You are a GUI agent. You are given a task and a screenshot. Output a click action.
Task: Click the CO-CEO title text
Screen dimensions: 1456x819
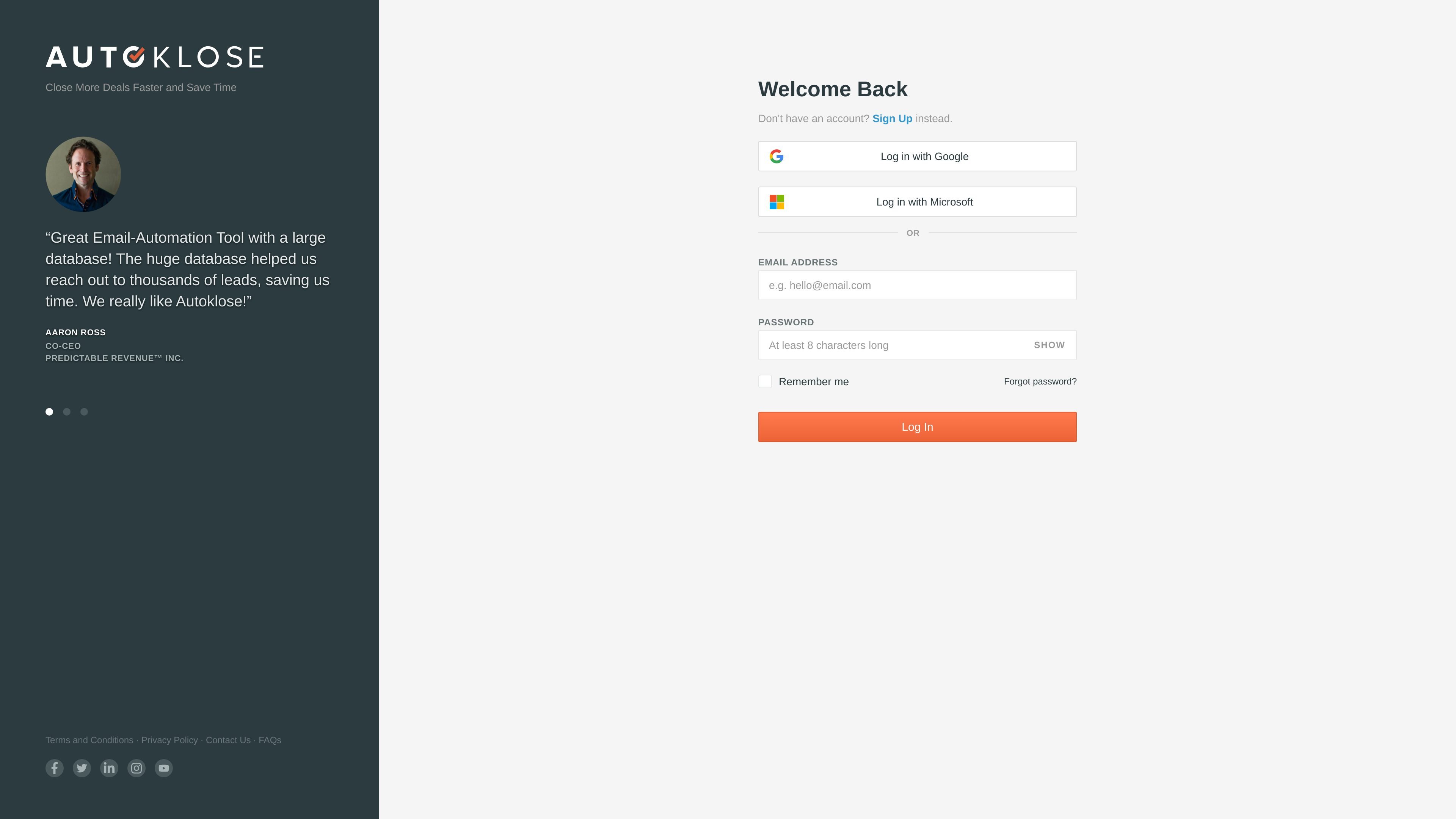pyautogui.click(x=63, y=346)
